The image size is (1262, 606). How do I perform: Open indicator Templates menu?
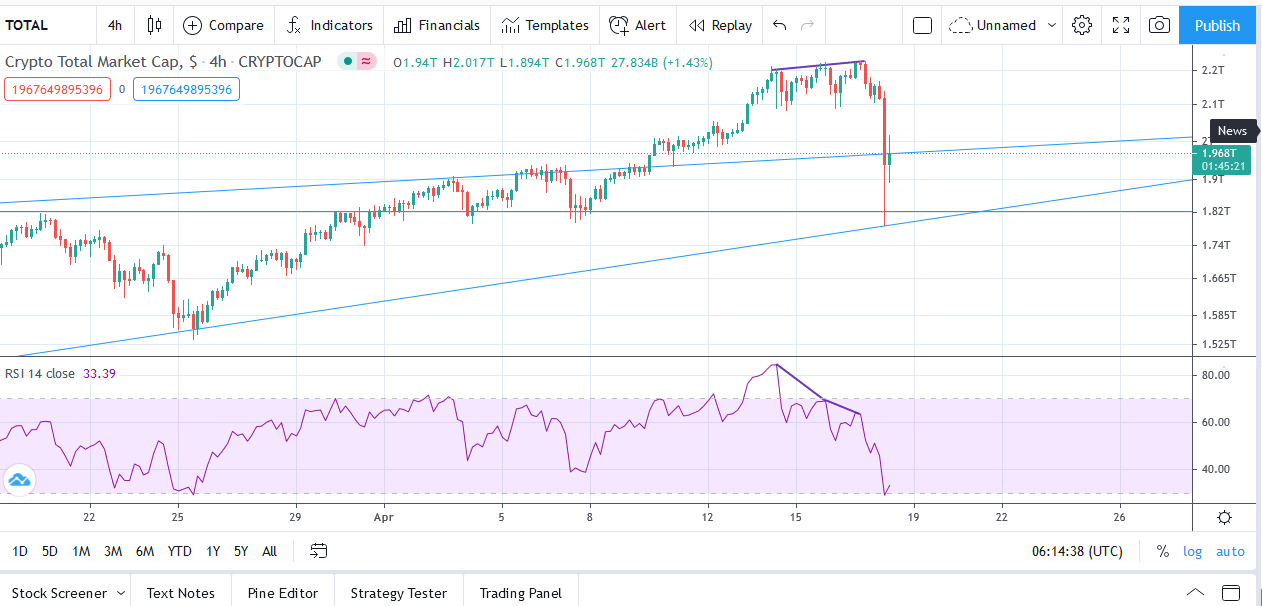point(545,25)
